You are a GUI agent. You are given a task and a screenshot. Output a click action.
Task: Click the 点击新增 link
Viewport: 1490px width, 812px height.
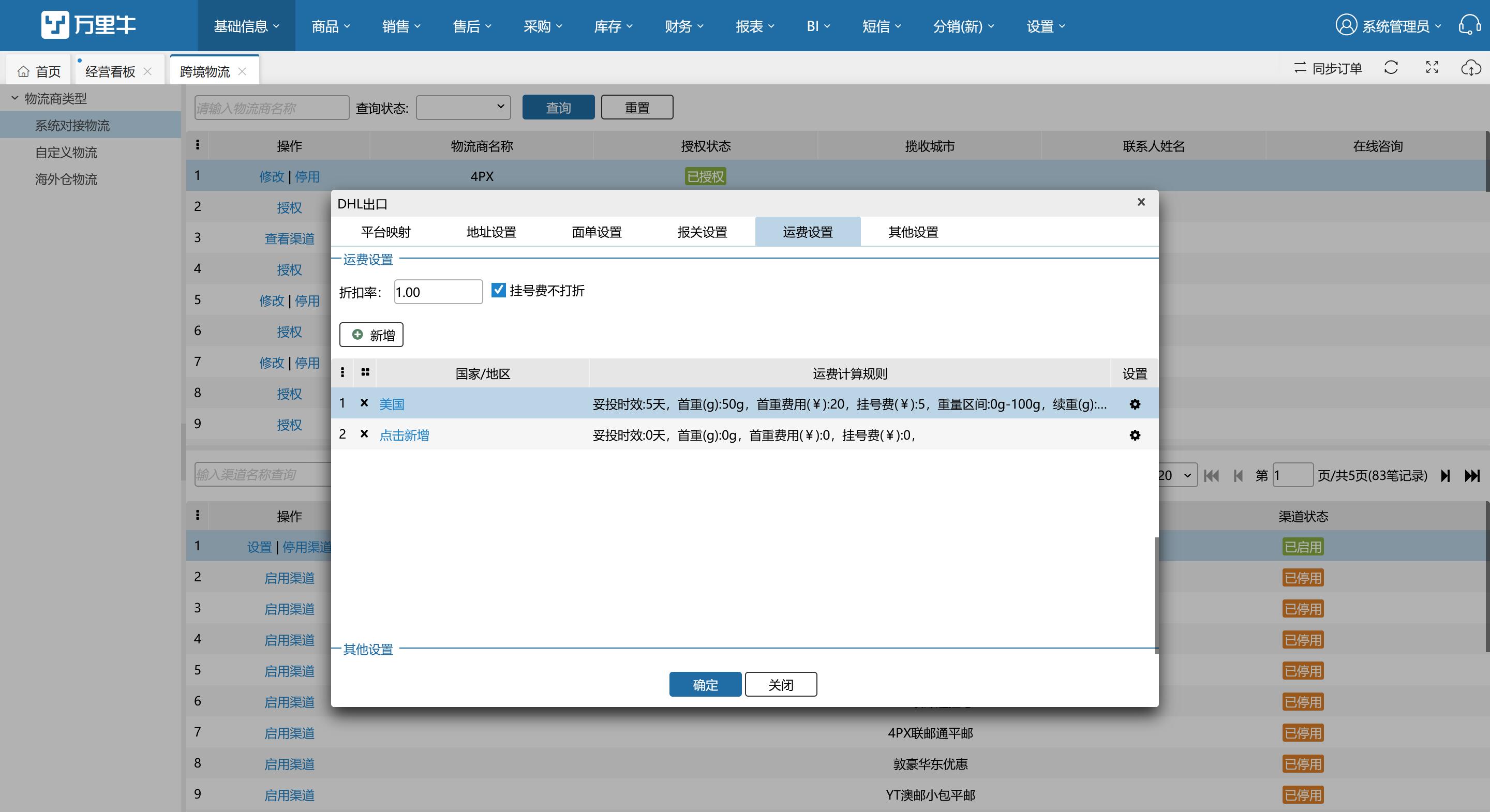tap(404, 435)
